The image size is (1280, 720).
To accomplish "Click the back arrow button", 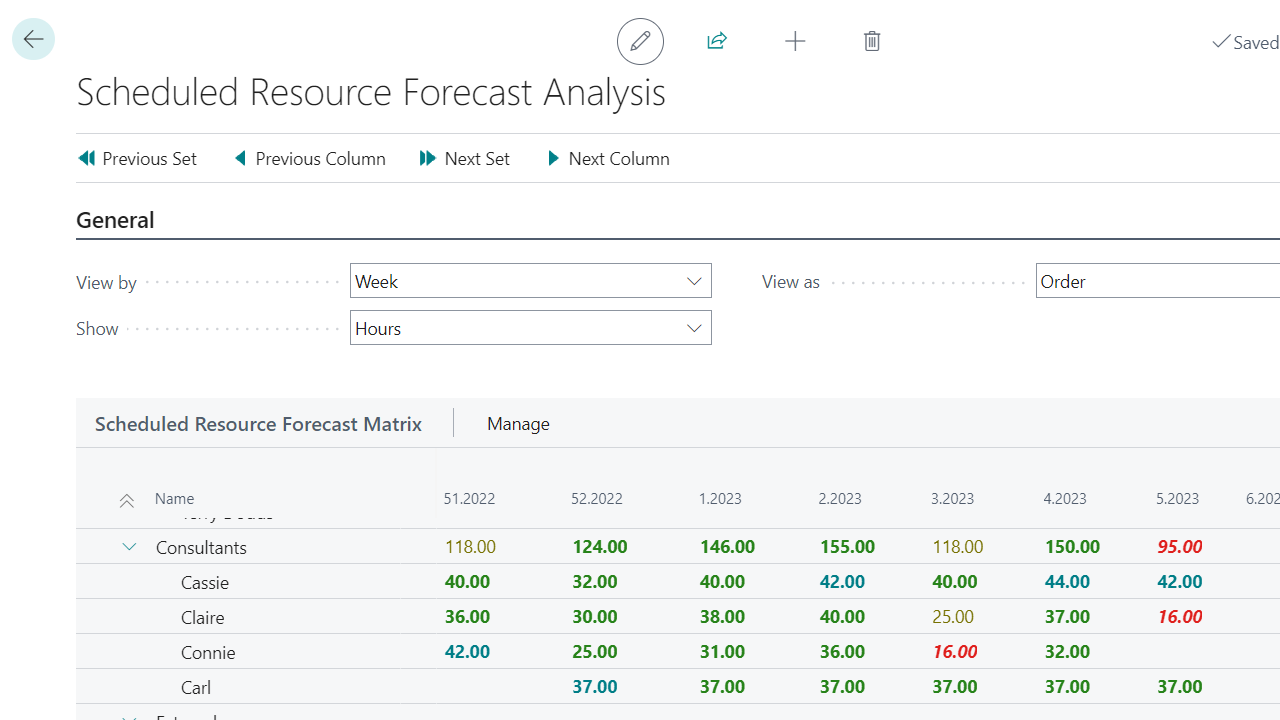I will coord(33,40).
